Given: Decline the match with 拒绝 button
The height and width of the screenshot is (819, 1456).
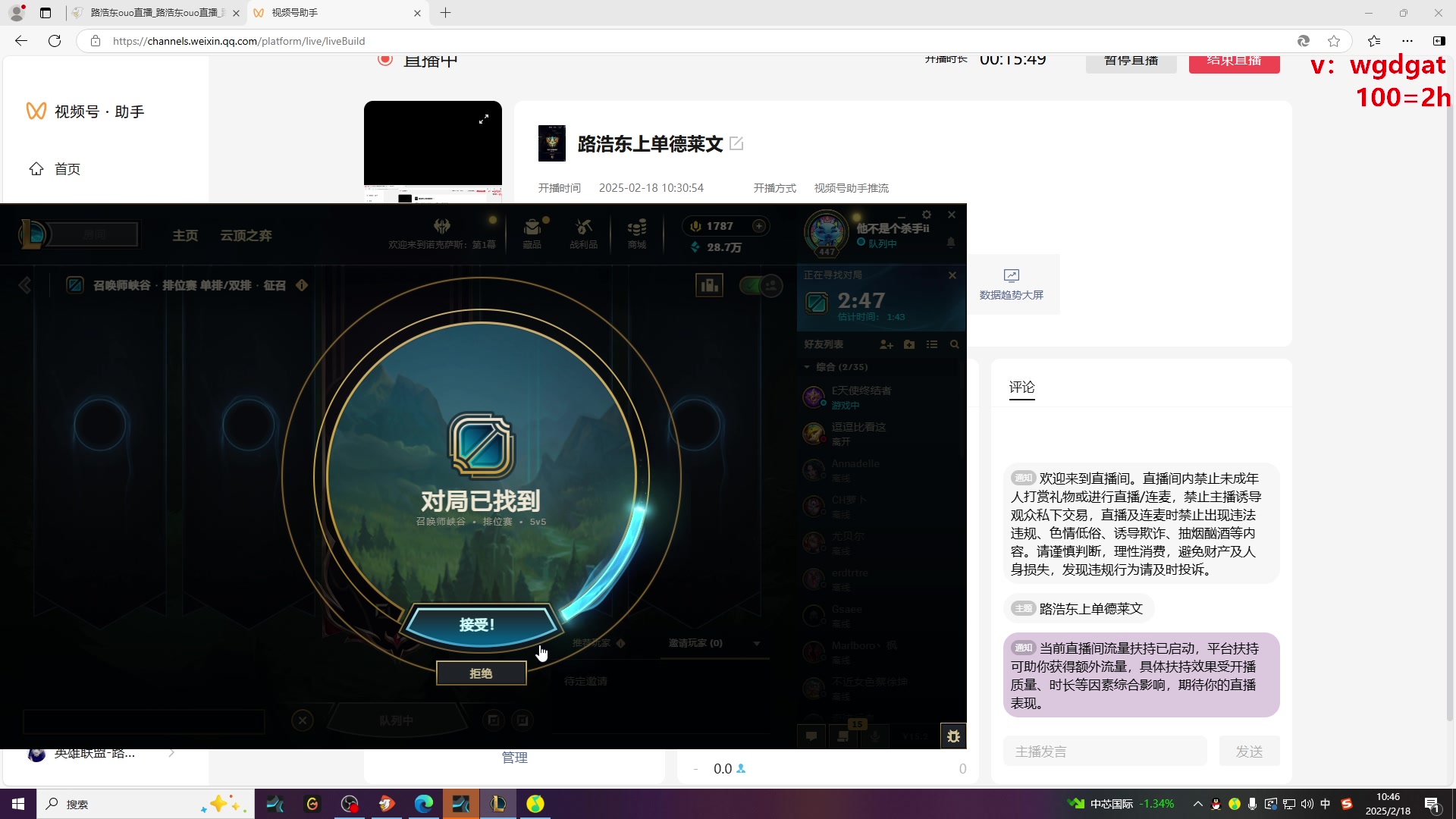Looking at the screenshot, I should [481, 673].
